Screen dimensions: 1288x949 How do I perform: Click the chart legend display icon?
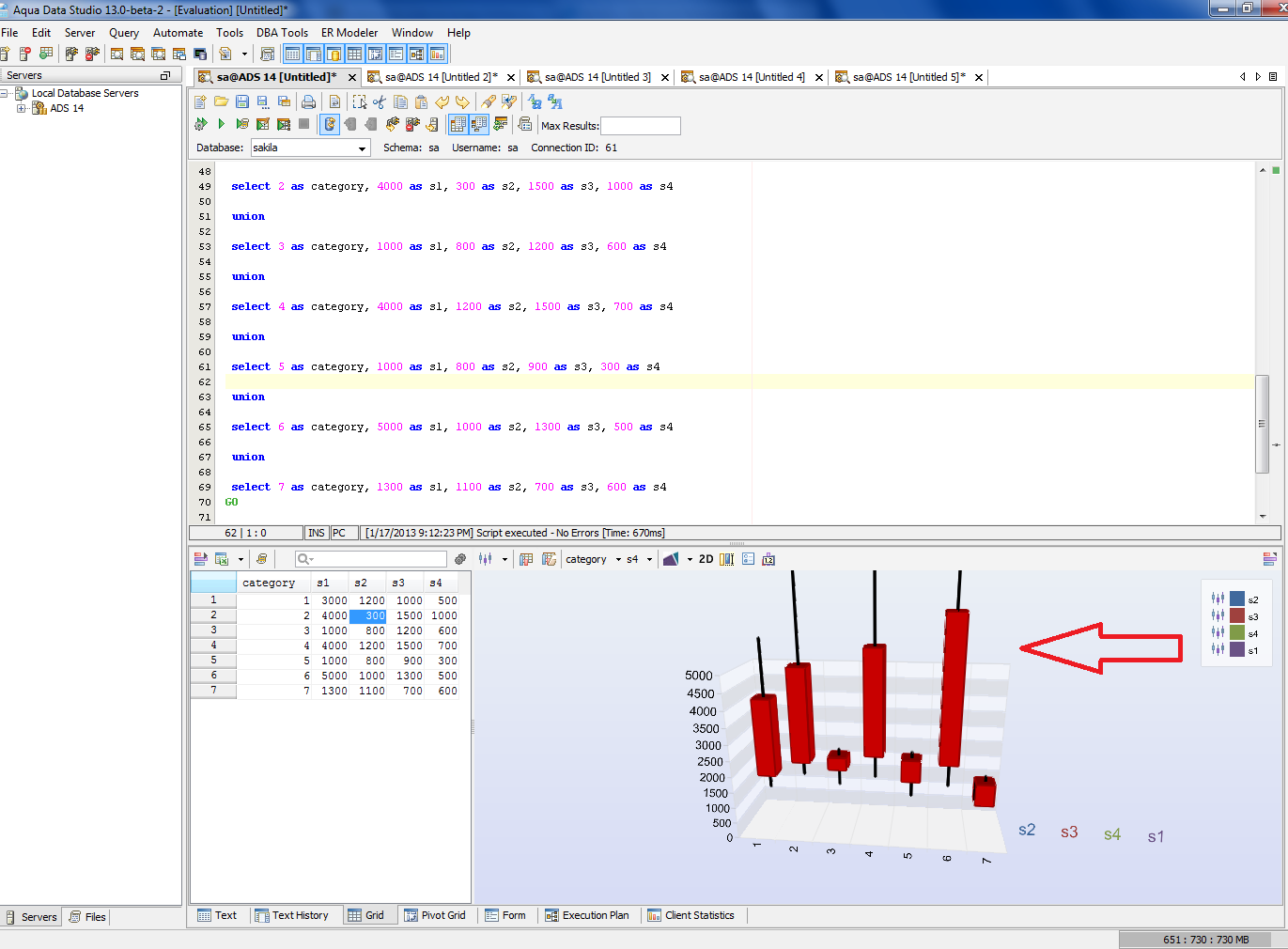748,559
